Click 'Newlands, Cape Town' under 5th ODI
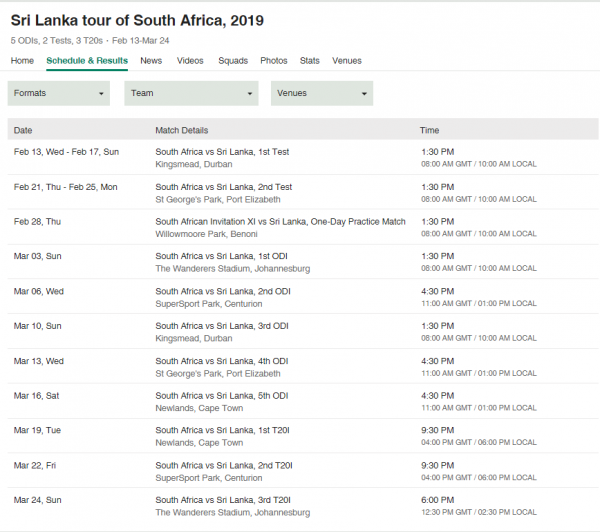This screenshot has width=600, height=532. click(x=199, y=408)
